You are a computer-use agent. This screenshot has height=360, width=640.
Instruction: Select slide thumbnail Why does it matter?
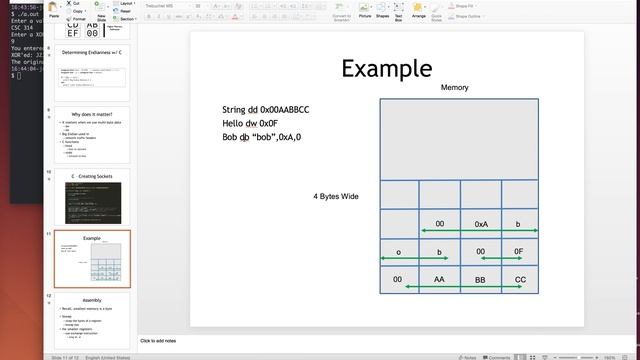92,135
